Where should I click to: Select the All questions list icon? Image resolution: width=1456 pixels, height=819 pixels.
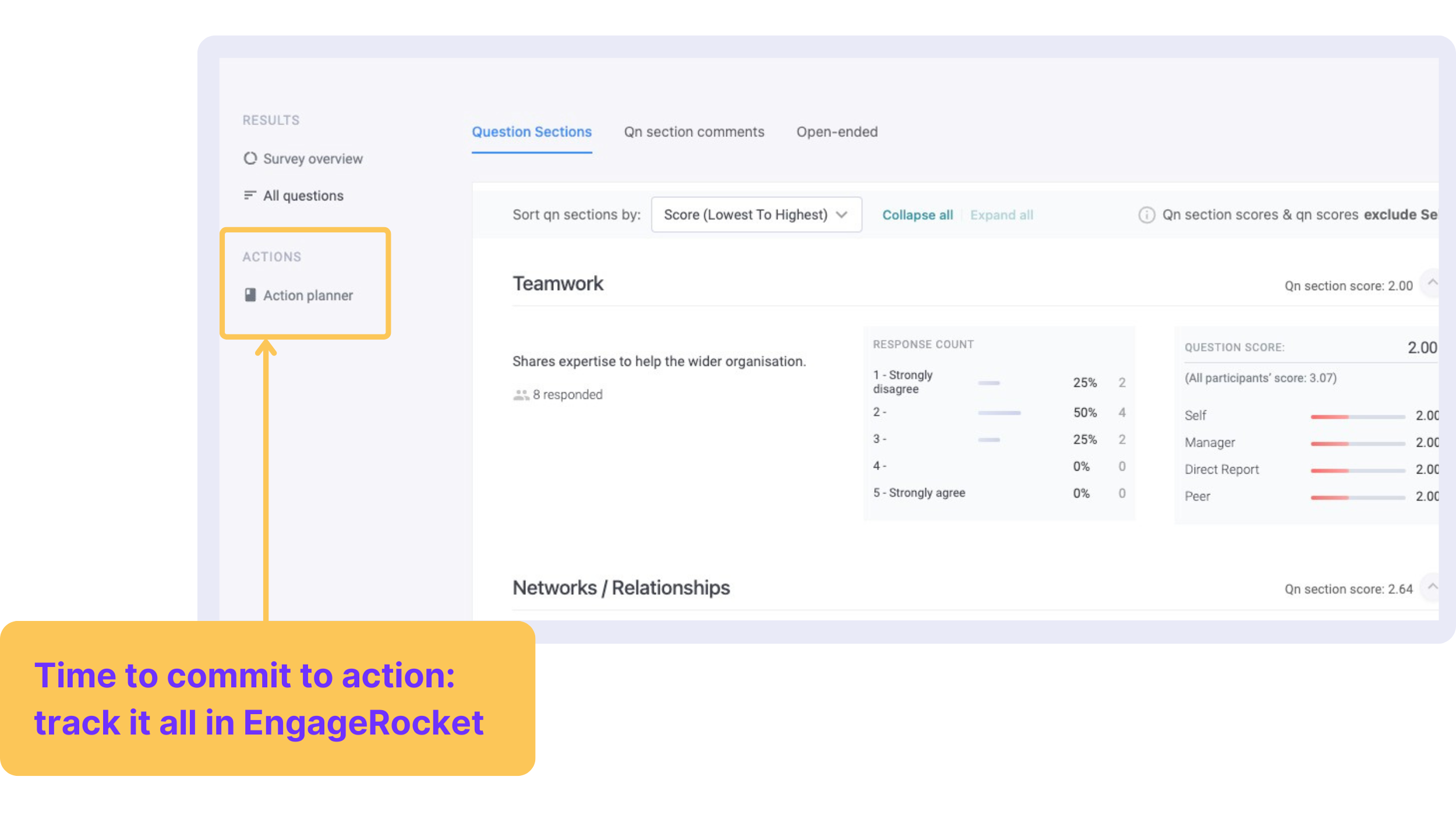[249, 196]
